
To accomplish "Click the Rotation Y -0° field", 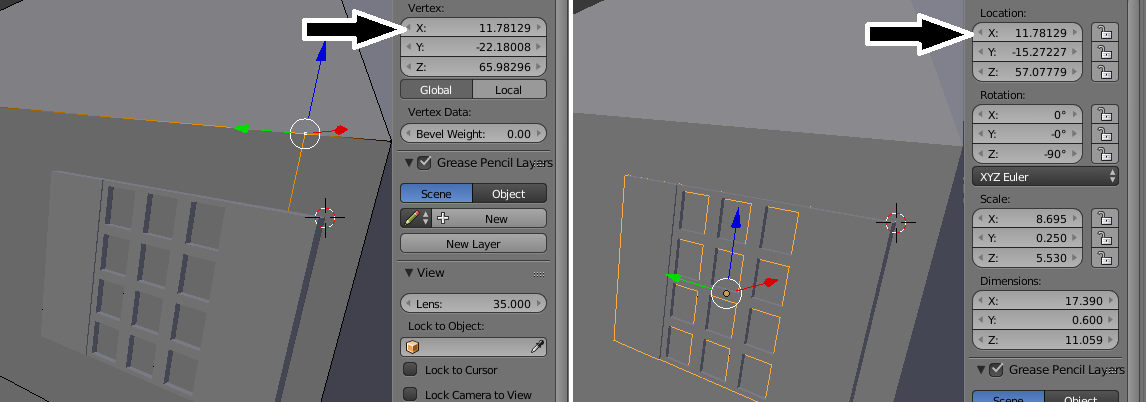I will (x=1028, y=134).
